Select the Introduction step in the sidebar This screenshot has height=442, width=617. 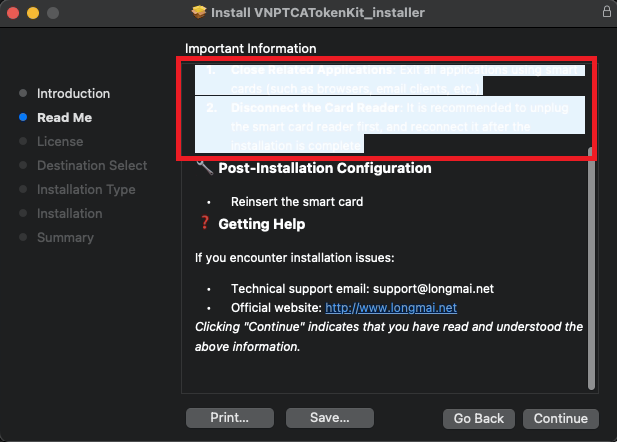73,93
